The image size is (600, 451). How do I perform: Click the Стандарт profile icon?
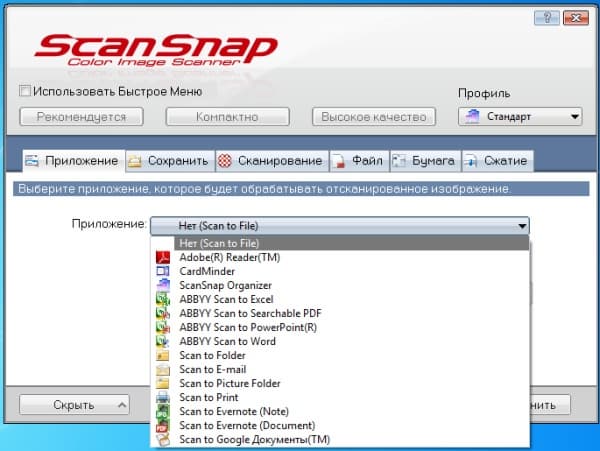pyautogui.click(x=472, y=116)
